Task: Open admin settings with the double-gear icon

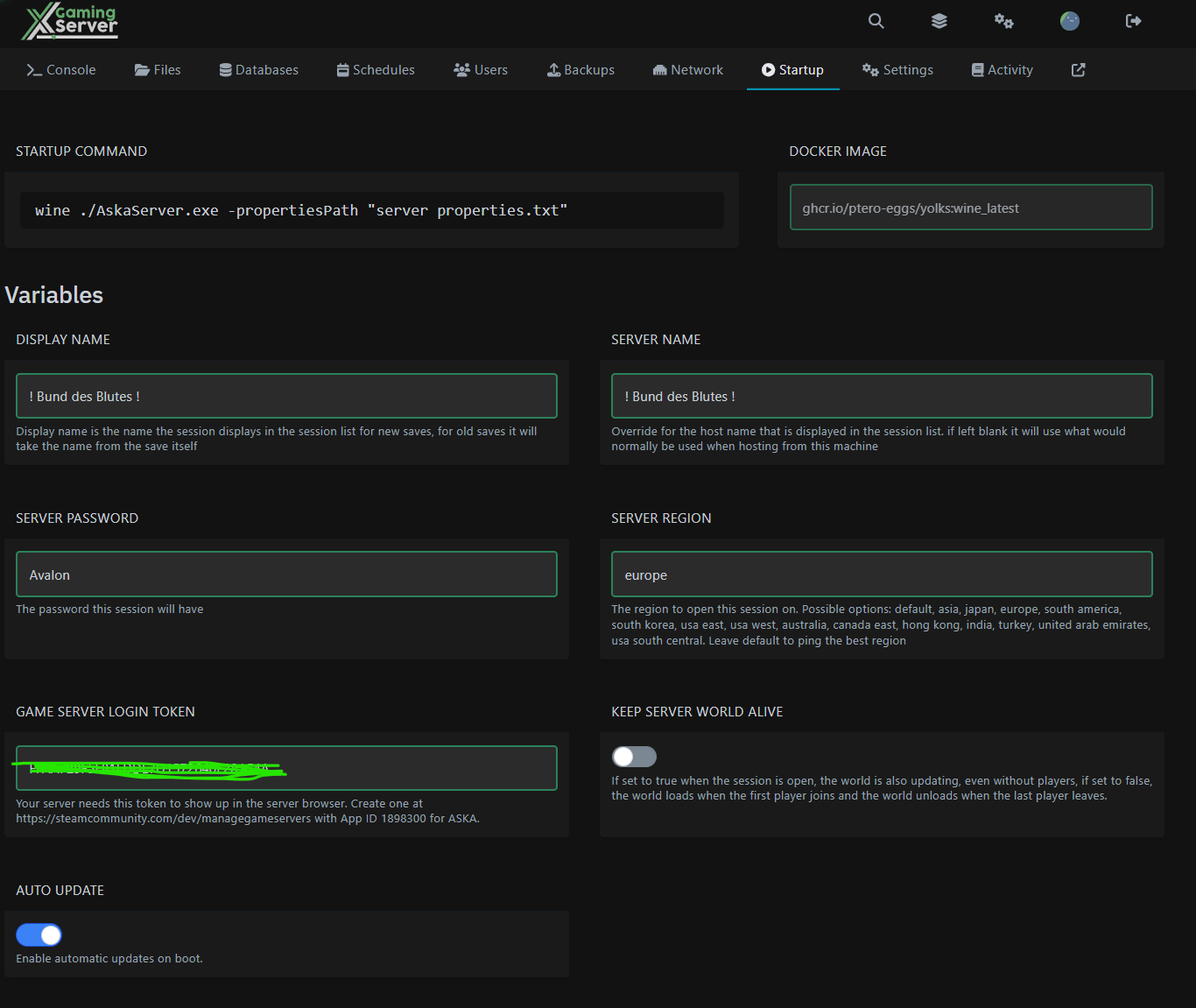Action: coord(1003,21)
